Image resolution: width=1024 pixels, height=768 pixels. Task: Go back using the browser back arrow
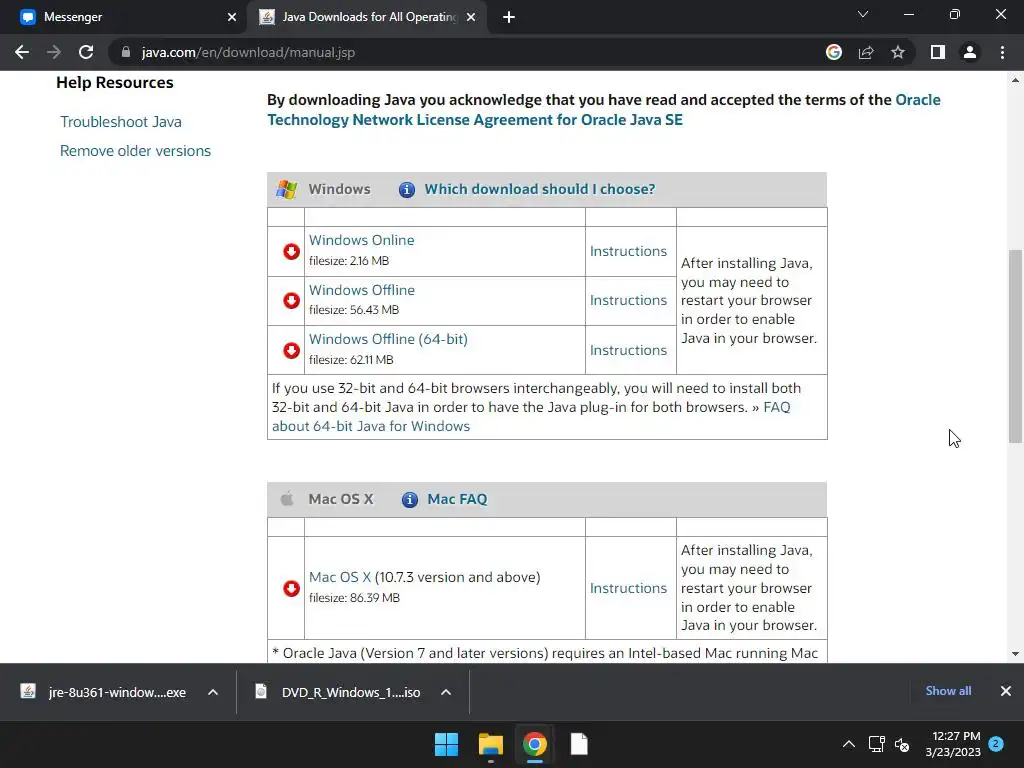22,52
